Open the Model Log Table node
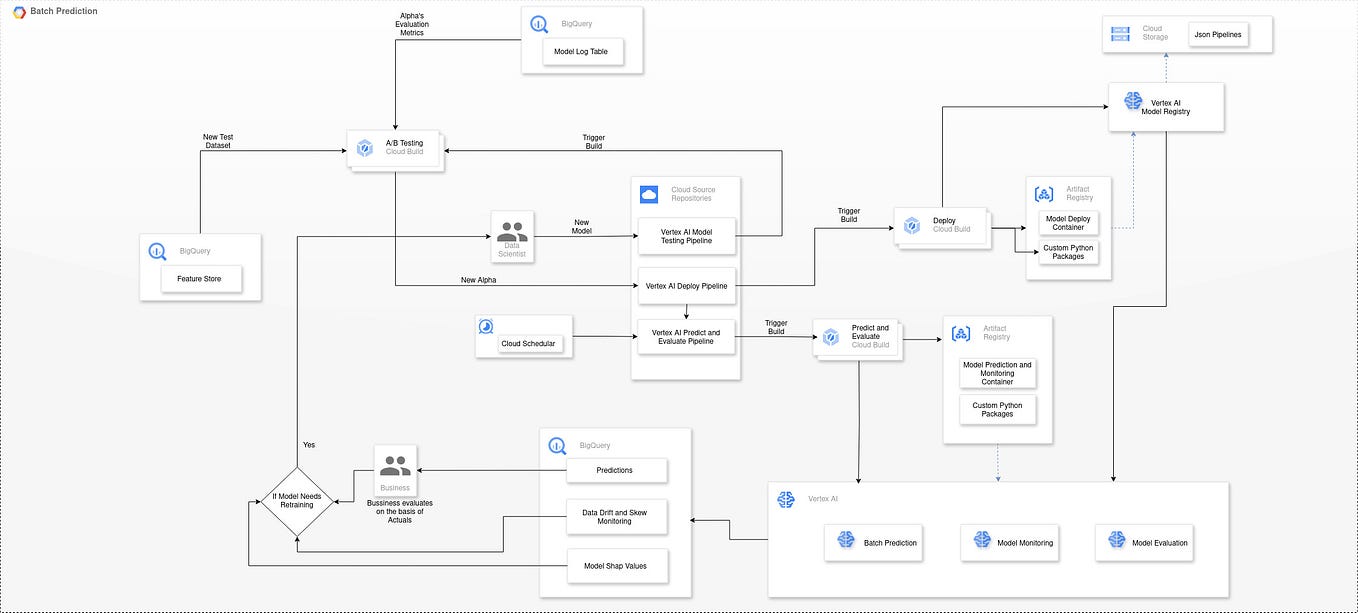The height and width of the screenshot is (613, 1358). [x=581, y=51]
